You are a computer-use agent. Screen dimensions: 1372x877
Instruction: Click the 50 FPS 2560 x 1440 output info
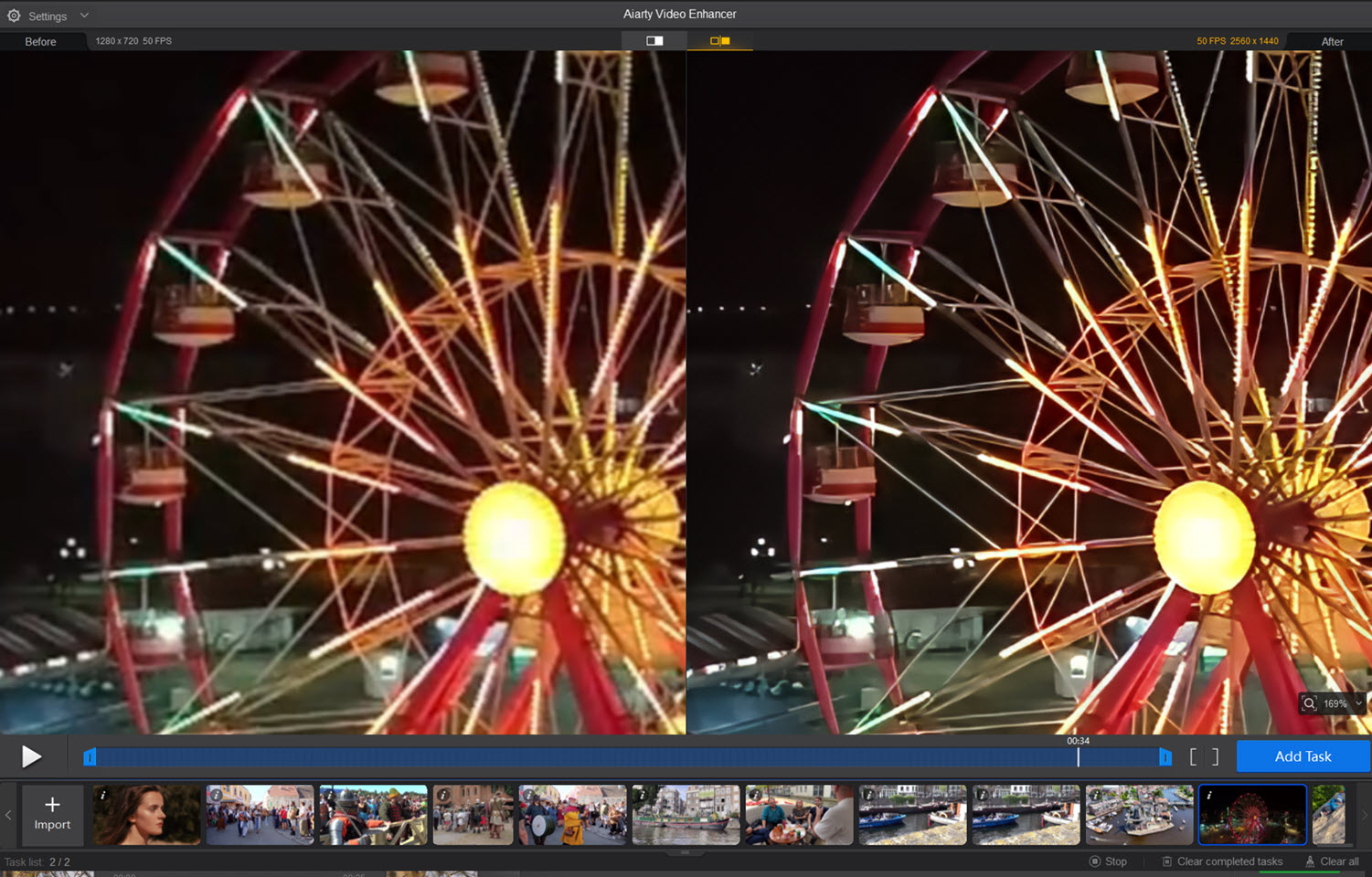tap(1238, 41)
